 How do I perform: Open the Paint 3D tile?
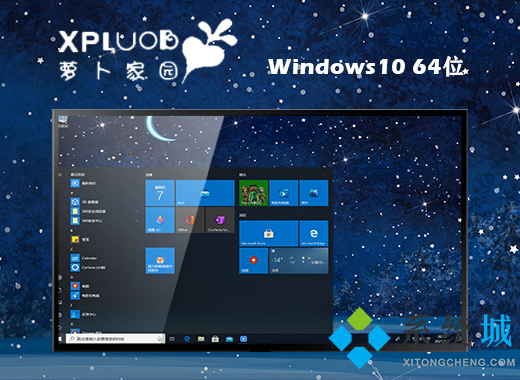(x=160, y=220)
